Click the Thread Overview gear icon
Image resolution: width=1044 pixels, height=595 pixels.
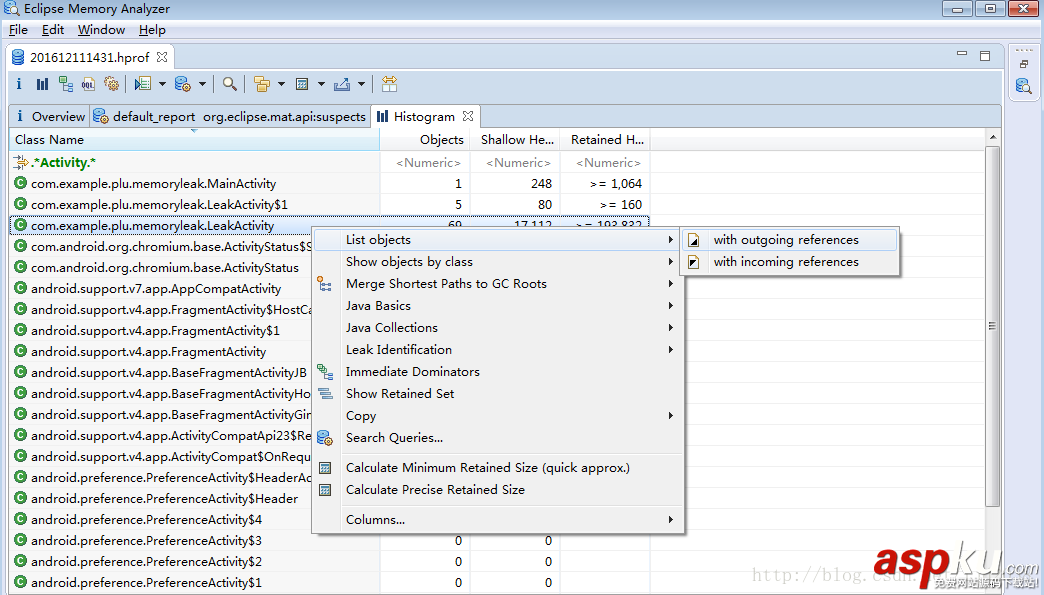pyautogui.click(x=111, y=84)
